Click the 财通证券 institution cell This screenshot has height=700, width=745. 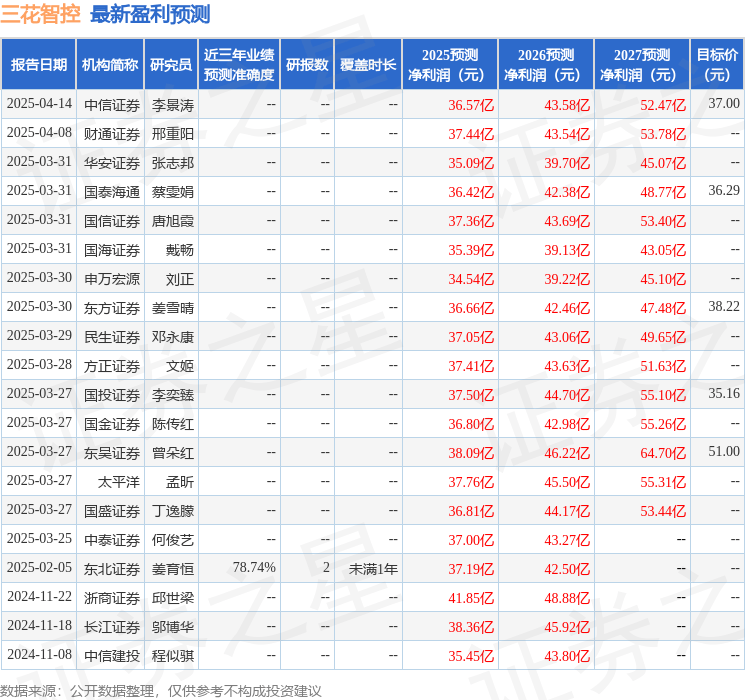112,134
